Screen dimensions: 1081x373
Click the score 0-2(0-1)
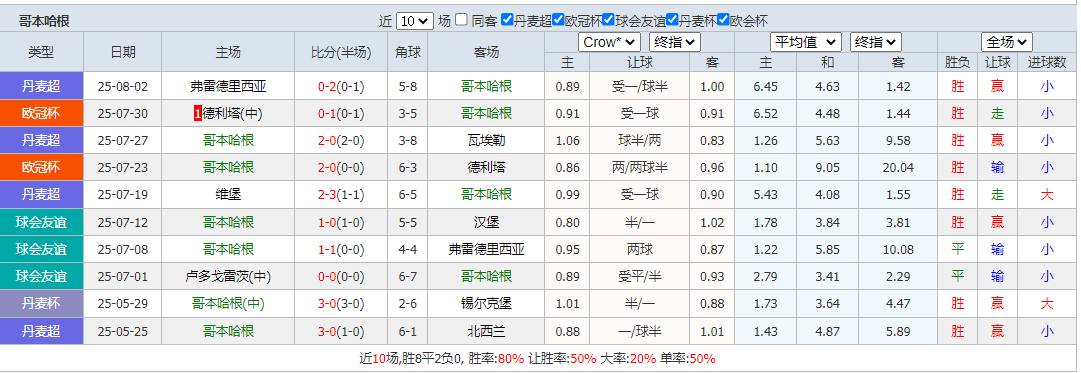(341, 86)
